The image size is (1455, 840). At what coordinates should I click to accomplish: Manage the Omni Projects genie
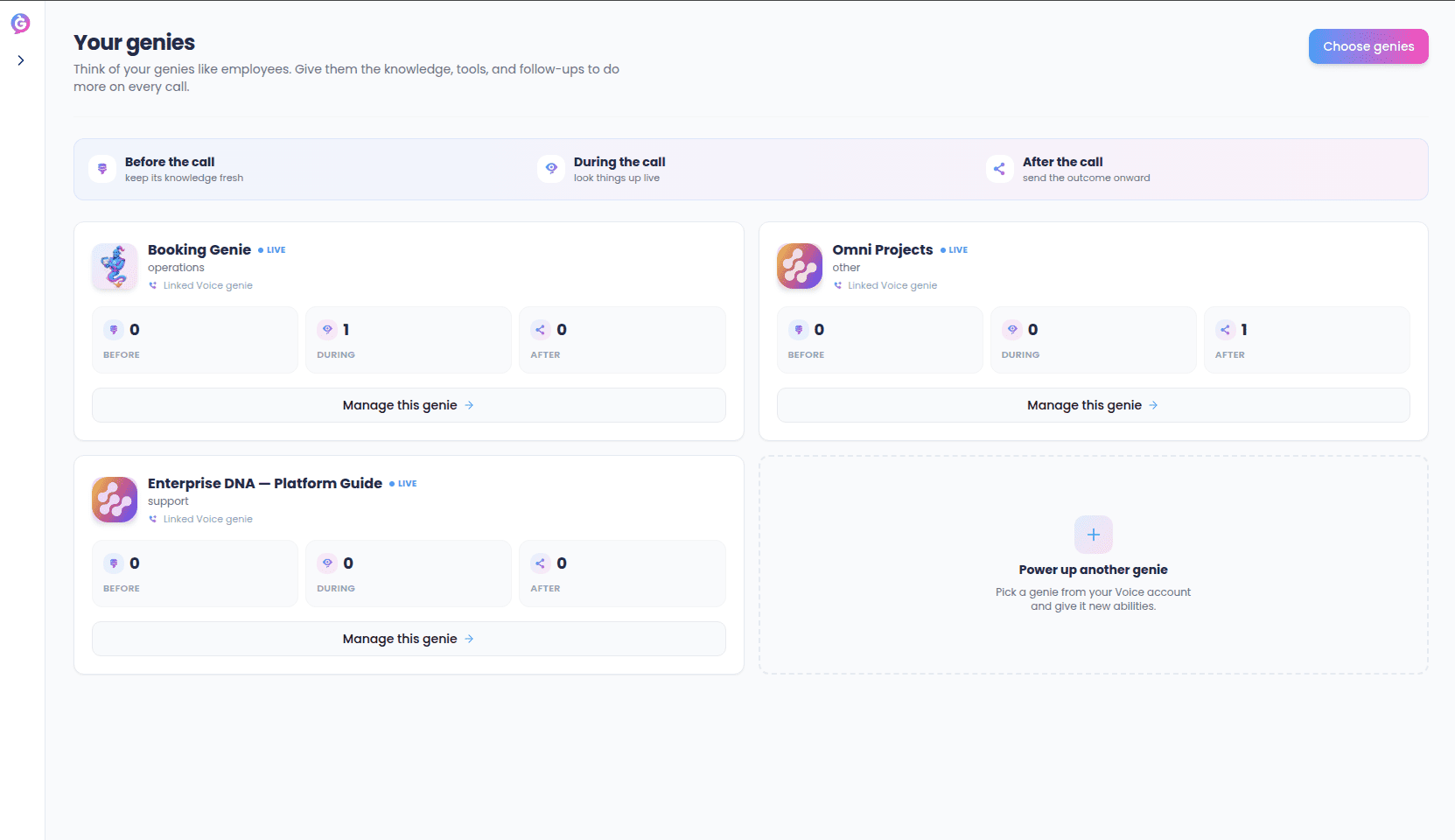(x=1094, y=405)
